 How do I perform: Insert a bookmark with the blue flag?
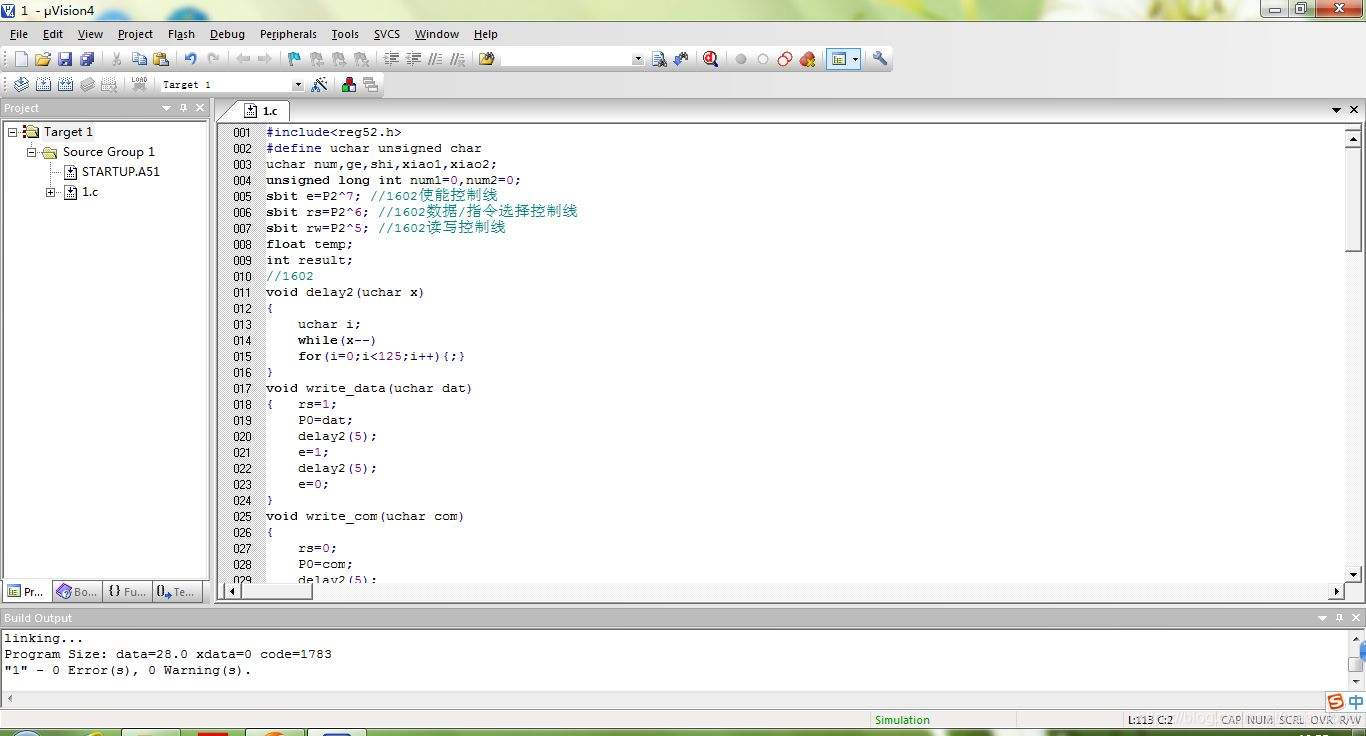point(294,59)
